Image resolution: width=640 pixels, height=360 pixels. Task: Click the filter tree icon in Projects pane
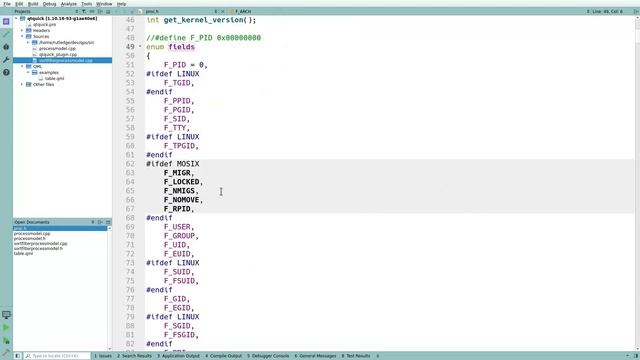pos(84,11)
